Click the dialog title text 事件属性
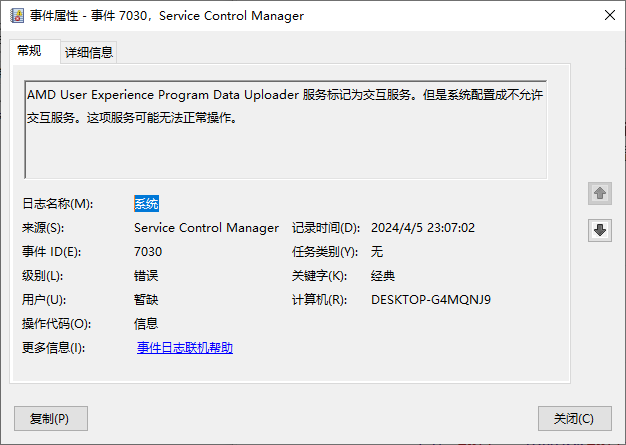626x445 pixels. (54, 16)
